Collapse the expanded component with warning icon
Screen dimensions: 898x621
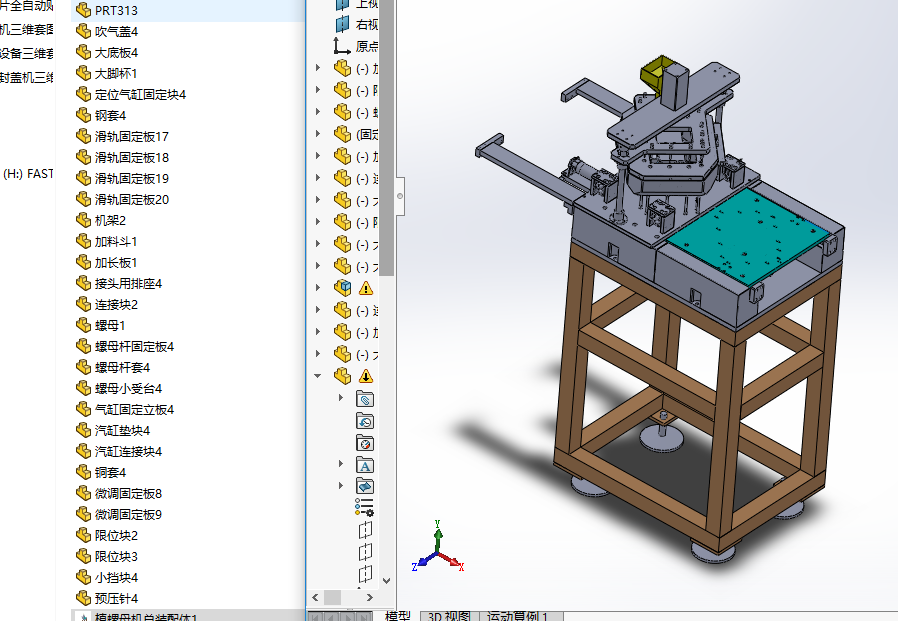pos(318,376)
